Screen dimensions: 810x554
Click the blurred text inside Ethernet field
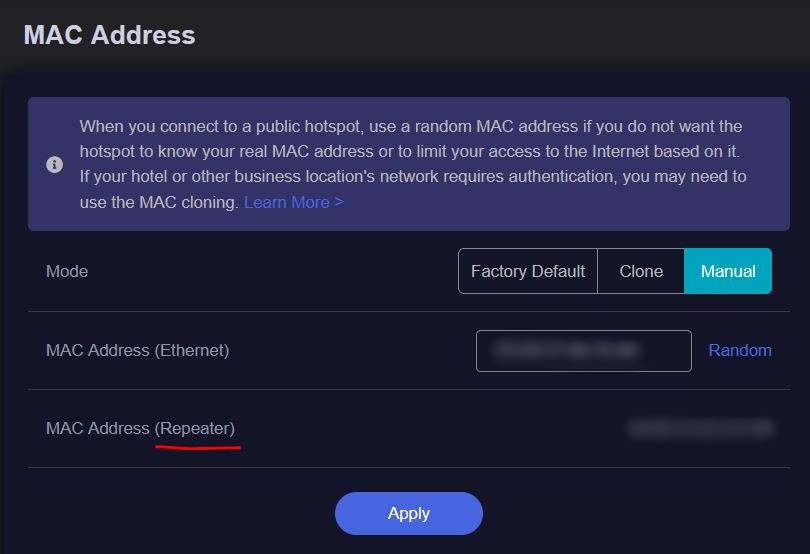tap(568, 351)
